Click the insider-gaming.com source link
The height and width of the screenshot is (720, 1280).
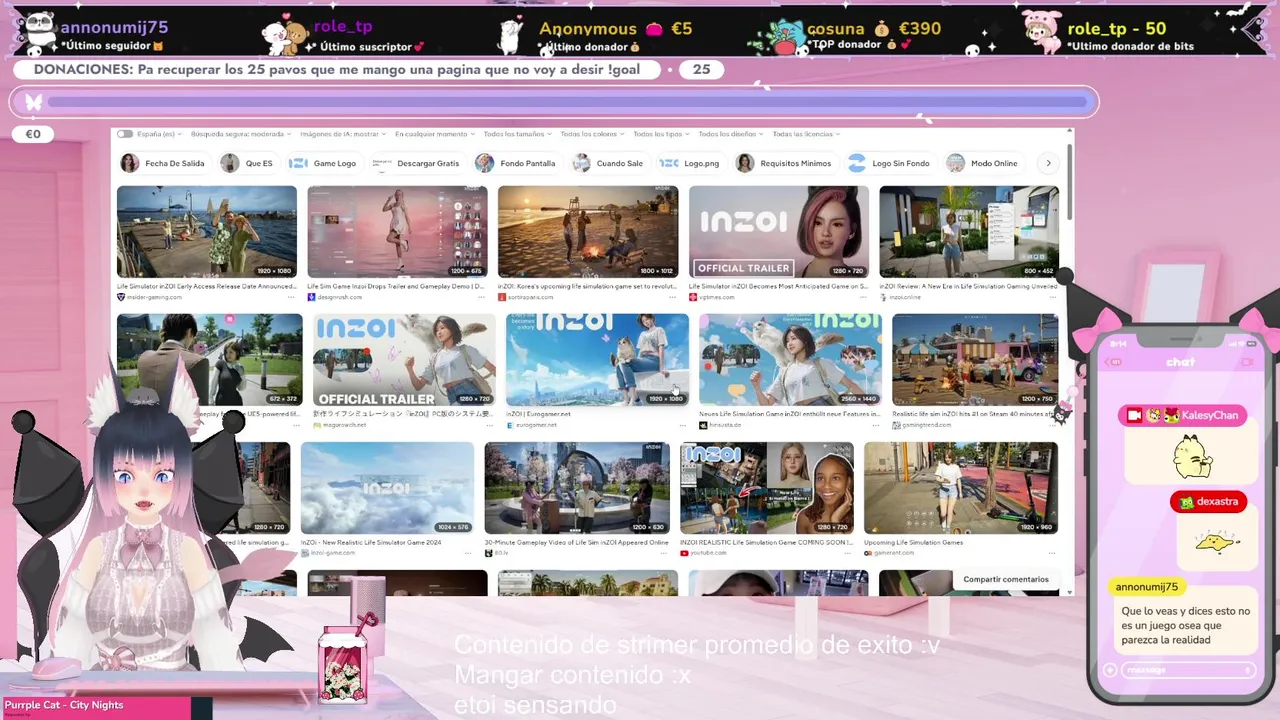point(154,297)
